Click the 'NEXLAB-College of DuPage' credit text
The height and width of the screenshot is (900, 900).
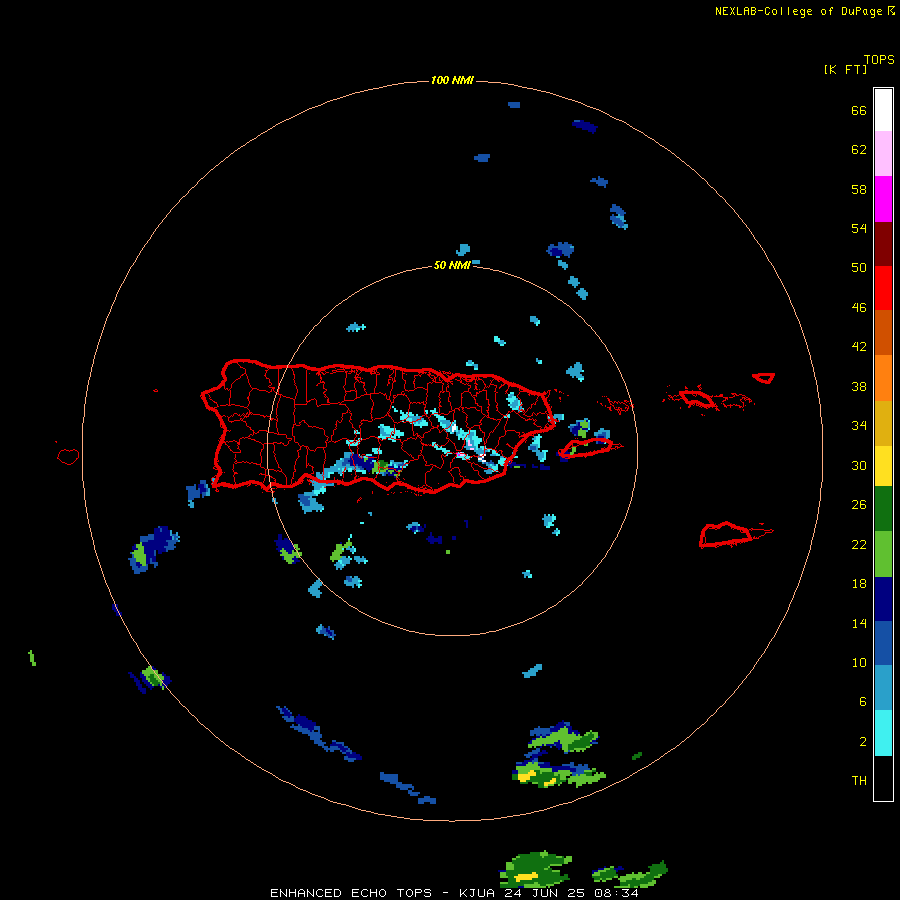tap(800, 11)
